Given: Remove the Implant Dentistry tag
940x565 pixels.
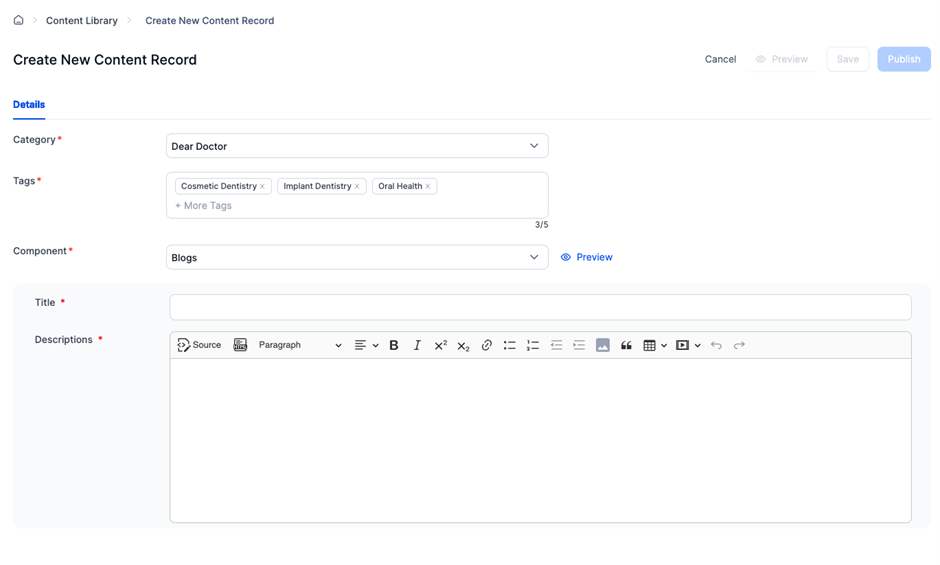Looking at the screenshot, I should (357, 186).
